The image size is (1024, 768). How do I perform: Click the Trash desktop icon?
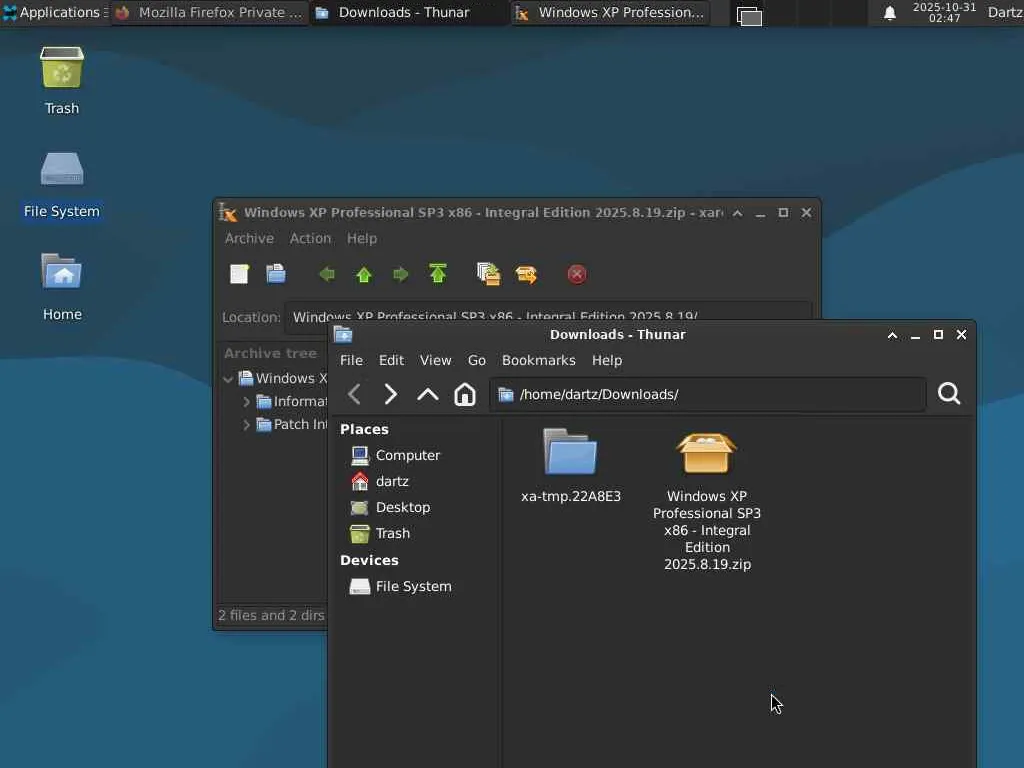[62, 80]
